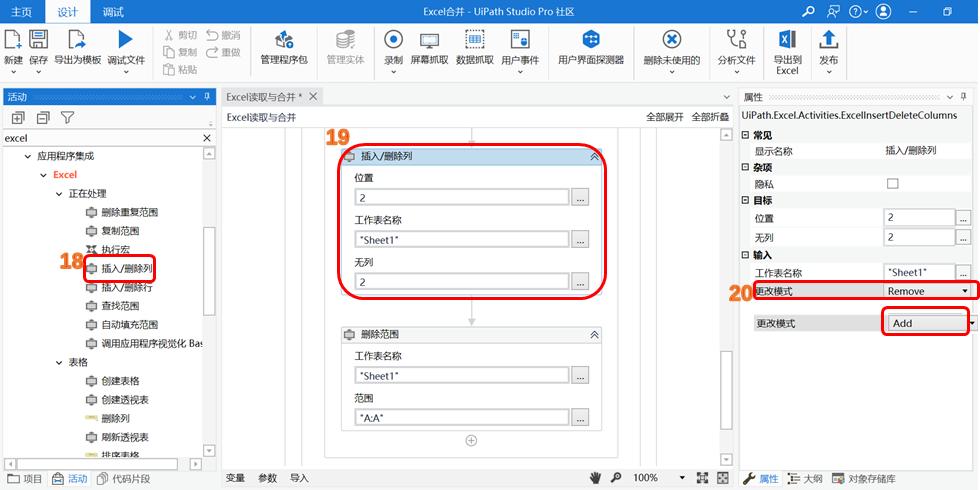This screenshot has height=490, width=980.
Task: Click 分析文件 (Analyze File) icon
Action: click(x=736, y=40)
